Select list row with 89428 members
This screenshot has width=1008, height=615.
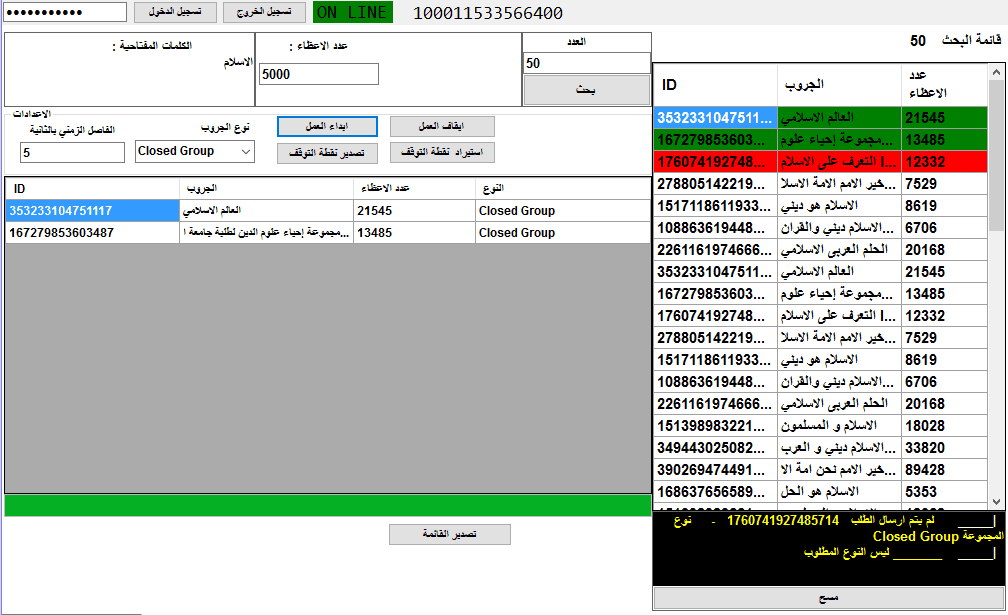820,470
